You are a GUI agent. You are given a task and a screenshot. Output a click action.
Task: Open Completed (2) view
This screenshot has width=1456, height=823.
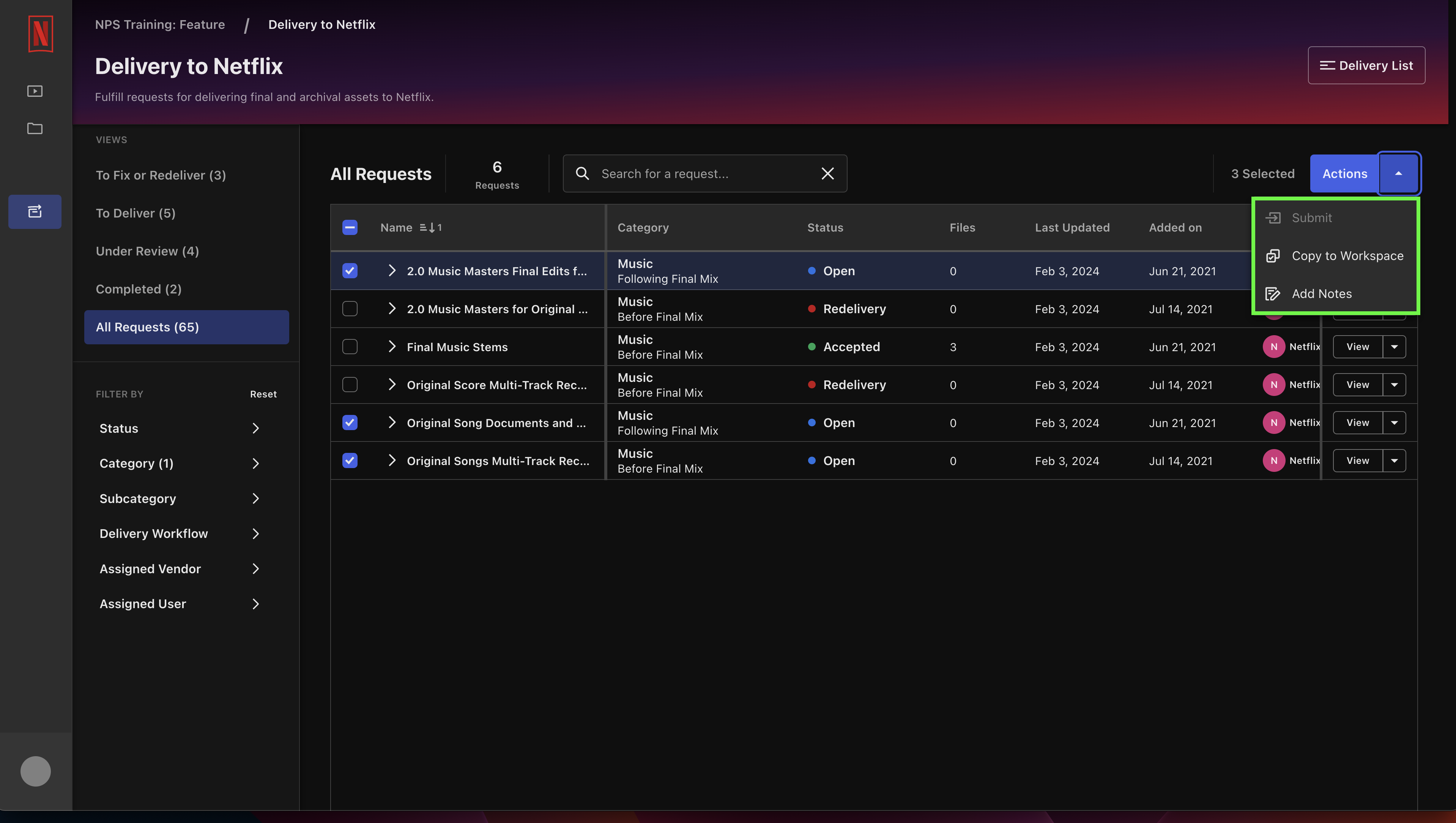pyautogui.click(x=186, y=289)
